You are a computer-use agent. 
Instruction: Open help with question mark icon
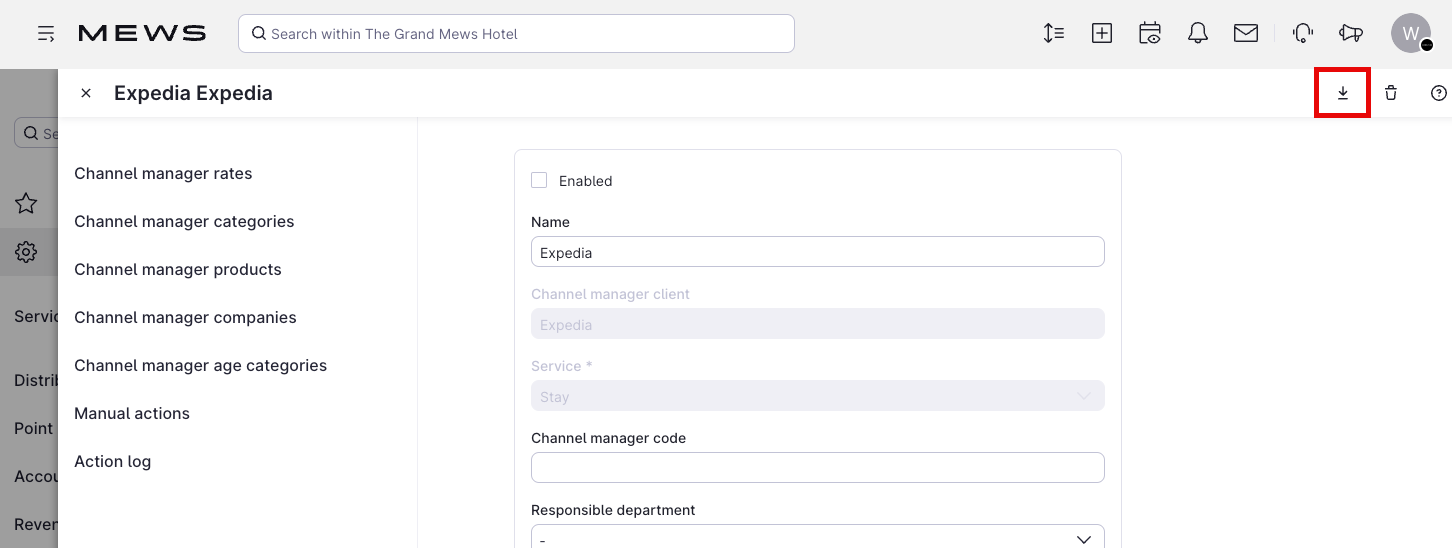point(1439,93)
